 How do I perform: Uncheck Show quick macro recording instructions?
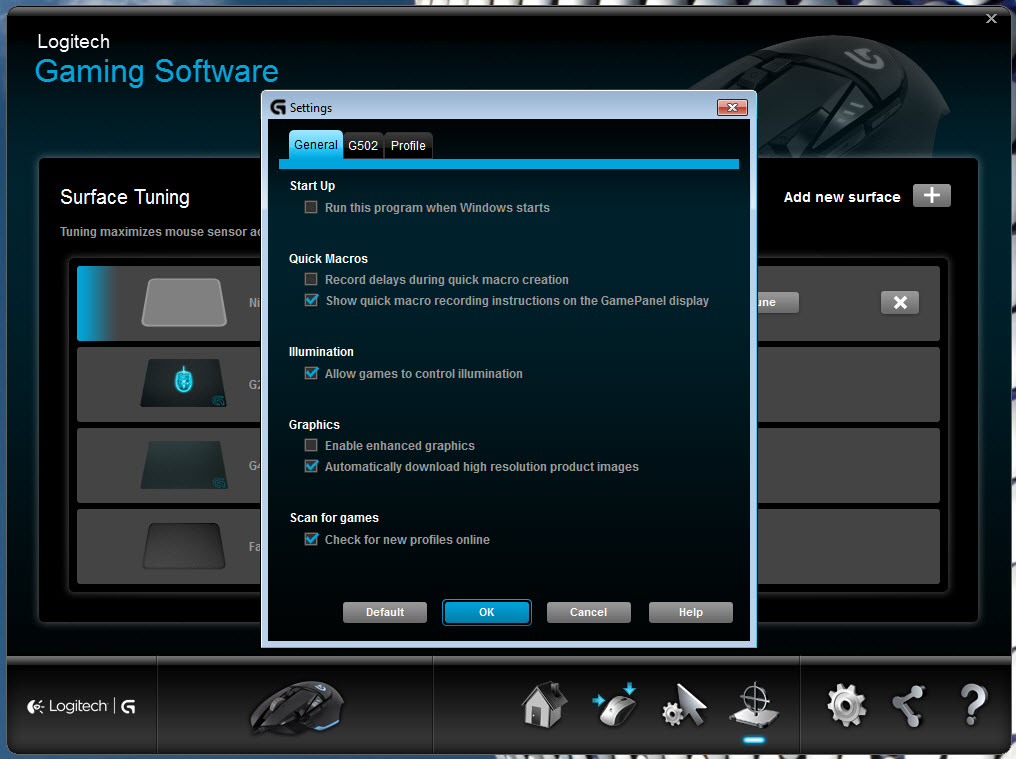point(311,300)
